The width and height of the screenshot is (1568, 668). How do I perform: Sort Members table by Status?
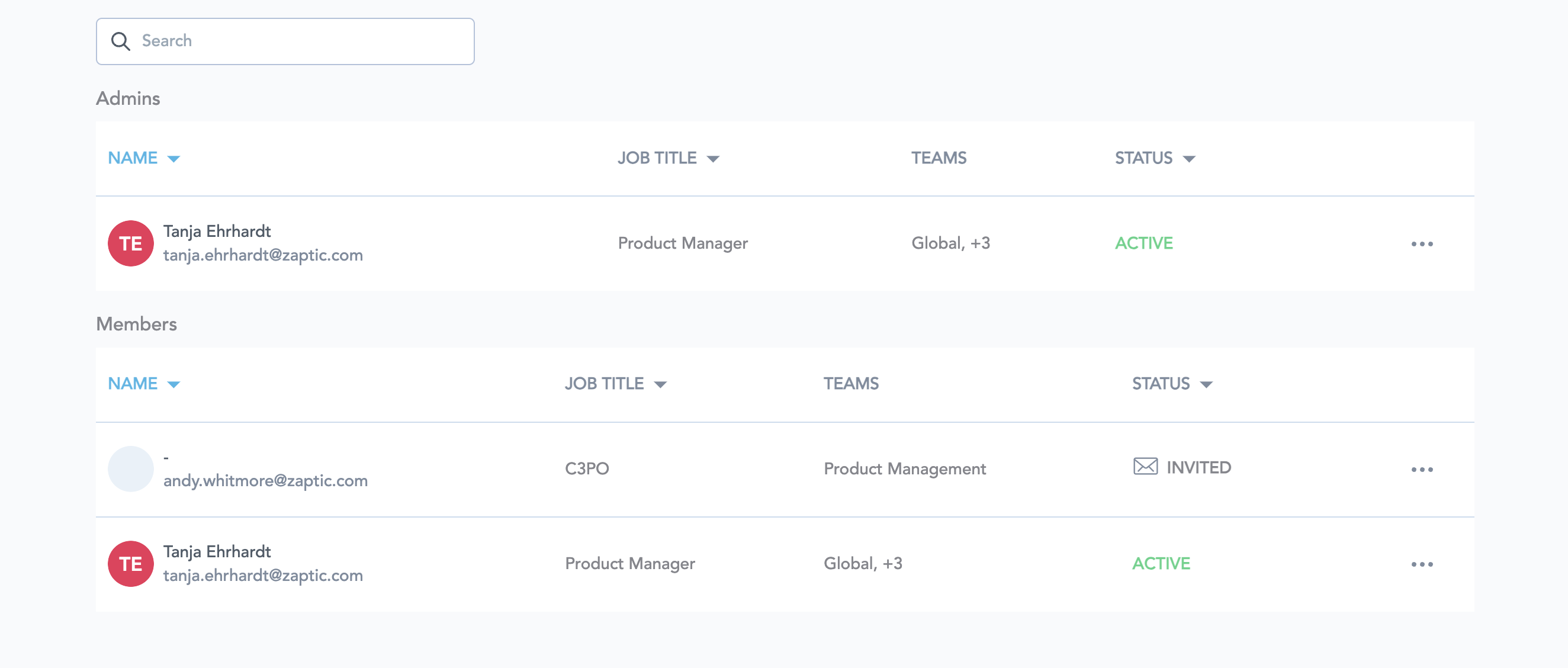[x=1171, y=384]
